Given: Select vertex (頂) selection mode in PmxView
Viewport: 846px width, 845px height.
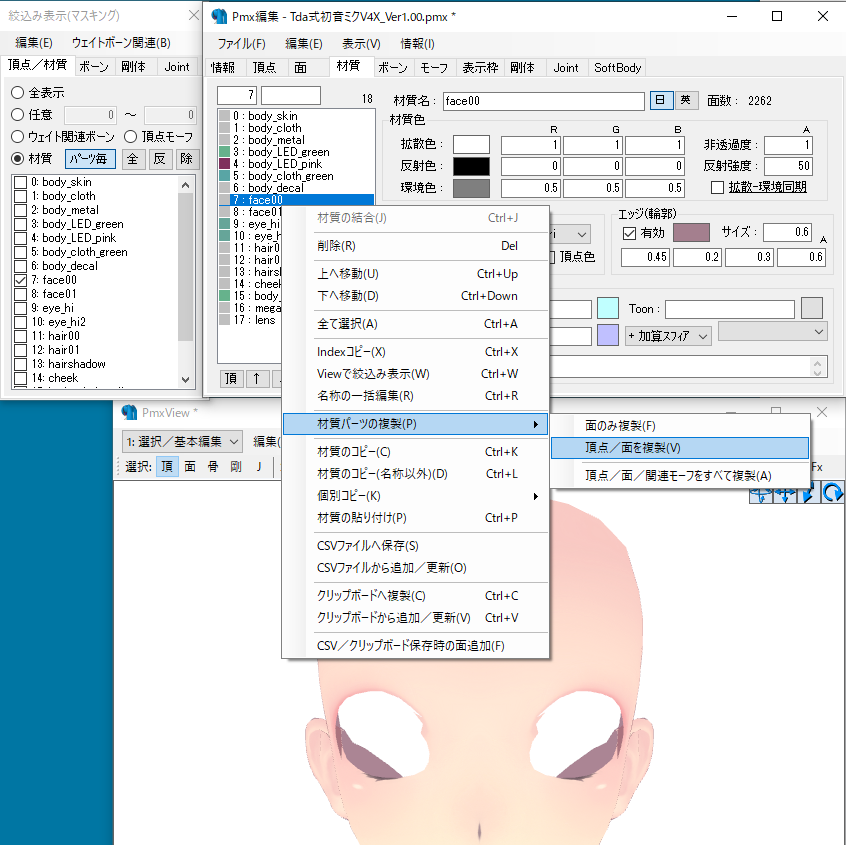Looking at the screenshot, I should tap(167, 466).
